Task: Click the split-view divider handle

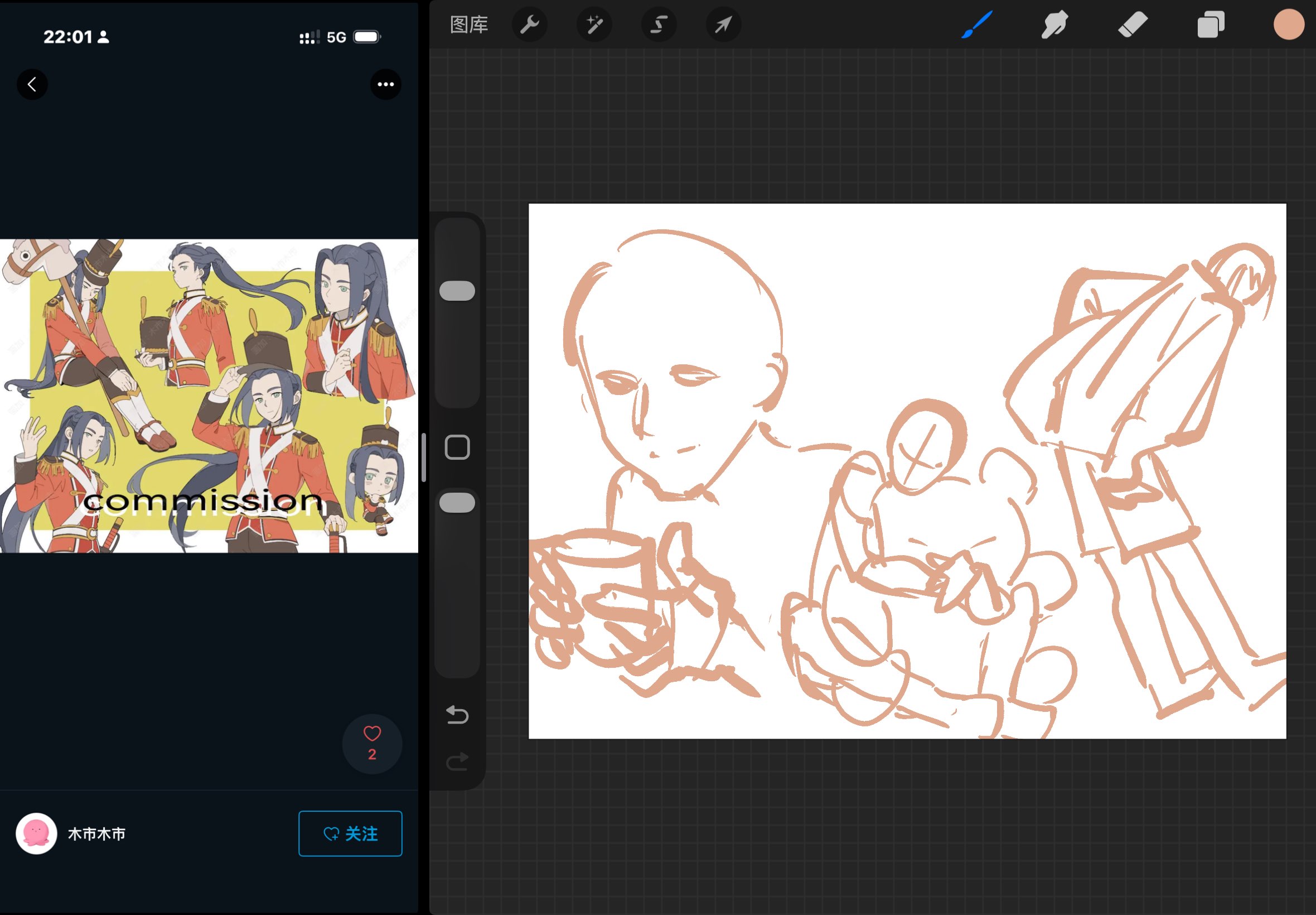Action: 423,458
